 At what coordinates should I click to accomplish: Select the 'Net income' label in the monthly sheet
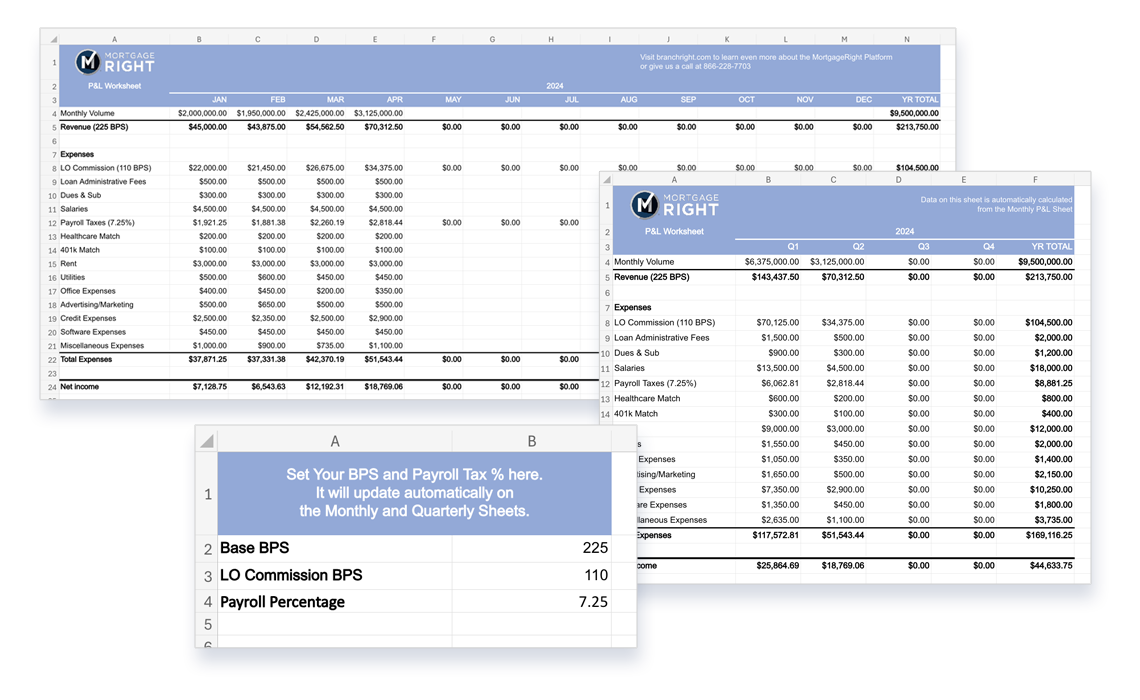coord(79,387)
